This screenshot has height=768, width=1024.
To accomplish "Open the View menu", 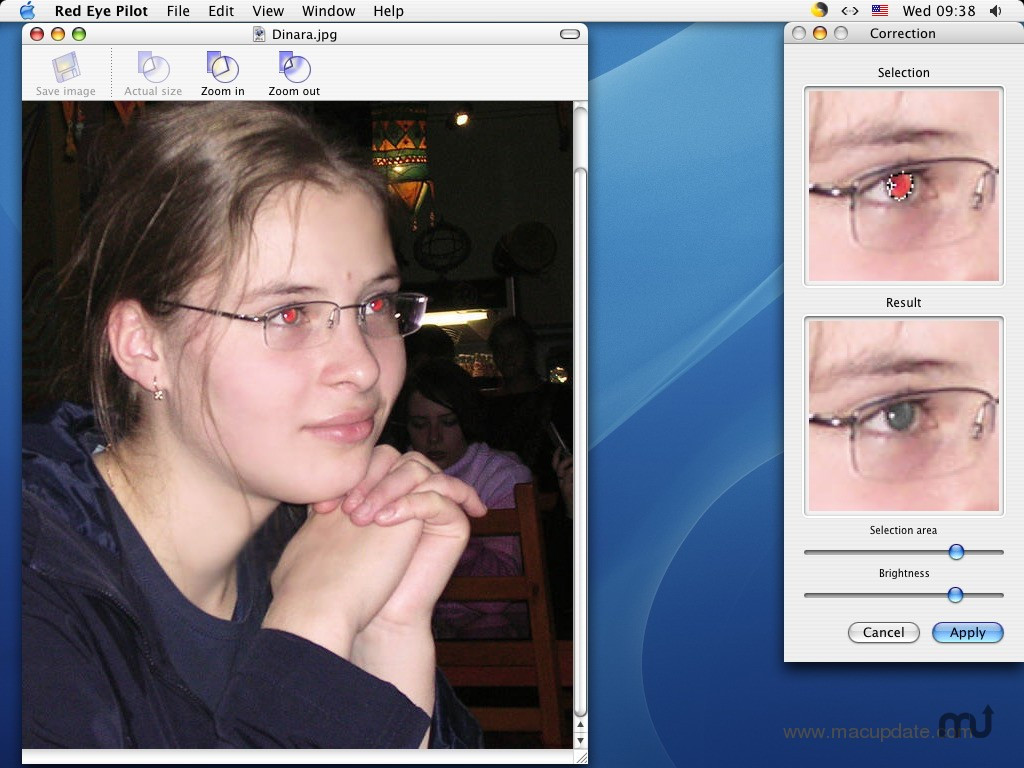I will pos(268,11).
